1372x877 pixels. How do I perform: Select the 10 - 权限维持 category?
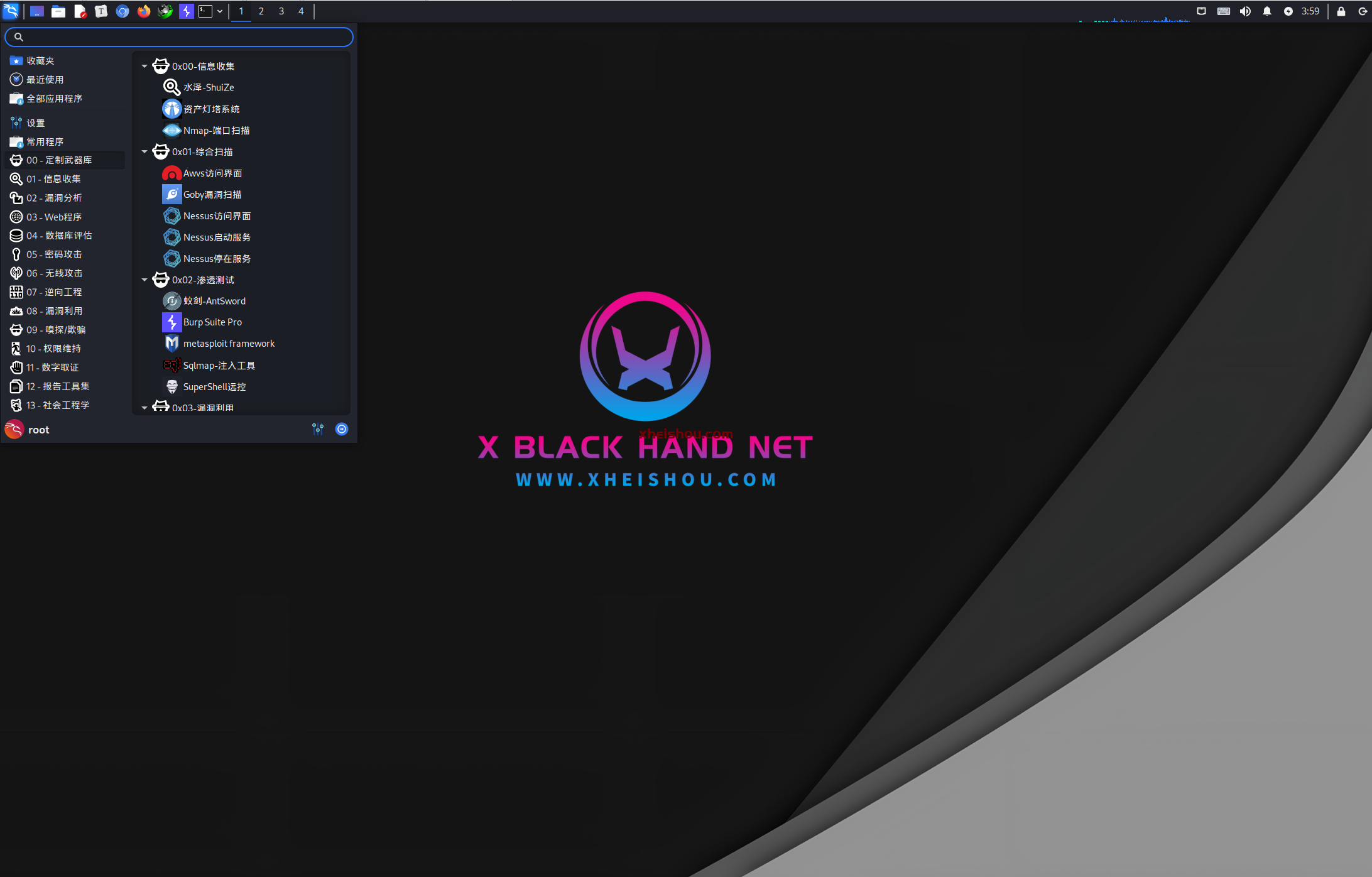65,349
